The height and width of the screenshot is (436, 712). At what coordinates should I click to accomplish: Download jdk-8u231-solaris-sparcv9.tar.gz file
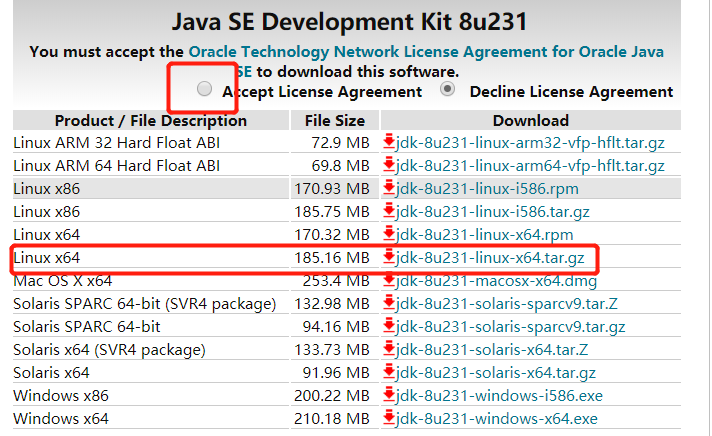(511, 327)
